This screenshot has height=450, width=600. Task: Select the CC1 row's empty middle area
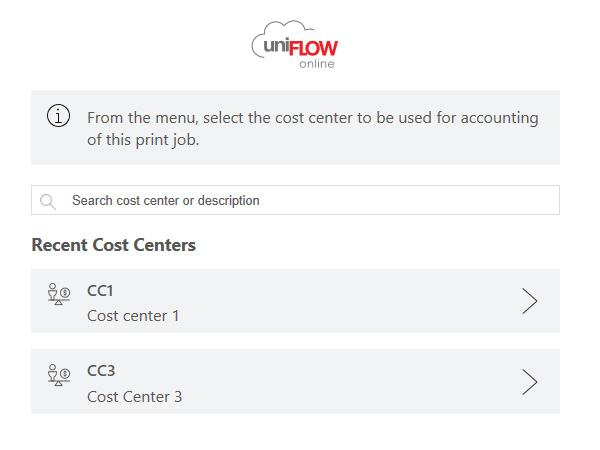[344, 301]
